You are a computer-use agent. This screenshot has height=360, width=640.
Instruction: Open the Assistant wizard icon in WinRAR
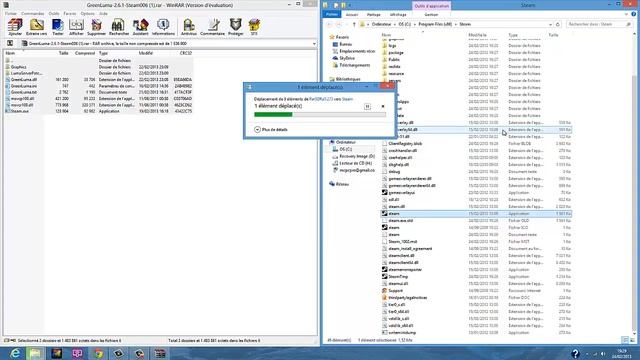pos(140,27)
